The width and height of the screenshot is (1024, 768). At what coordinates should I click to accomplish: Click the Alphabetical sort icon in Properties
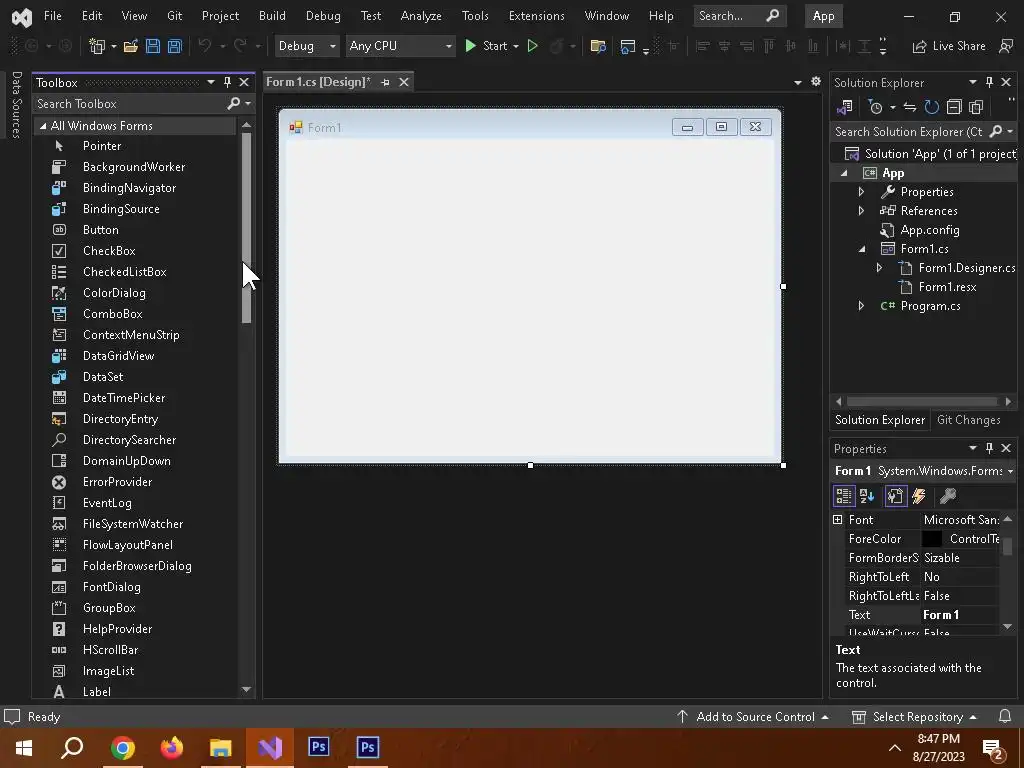[x=867, y=496]
